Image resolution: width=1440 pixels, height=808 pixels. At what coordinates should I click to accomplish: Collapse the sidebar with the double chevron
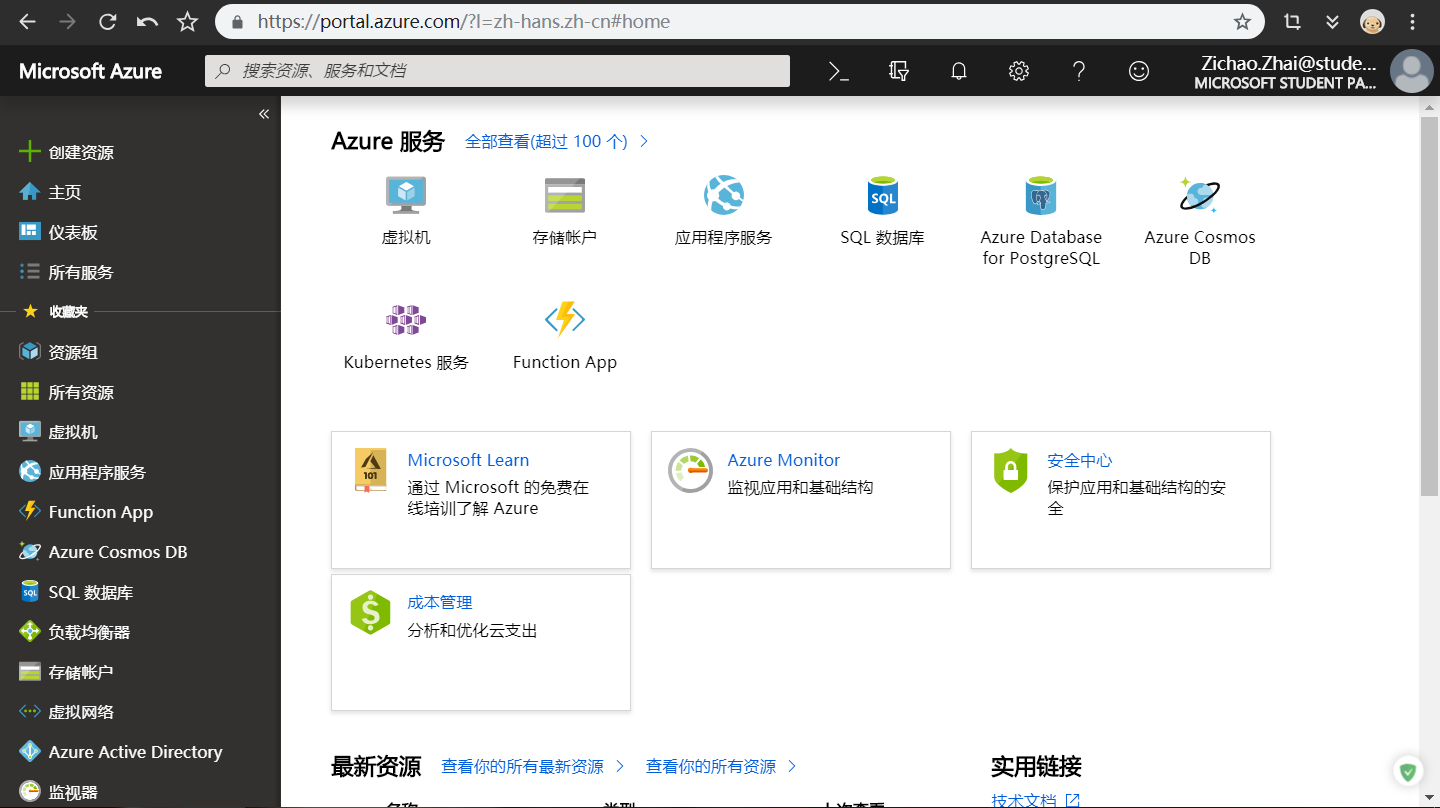click(x=263, y=113)
